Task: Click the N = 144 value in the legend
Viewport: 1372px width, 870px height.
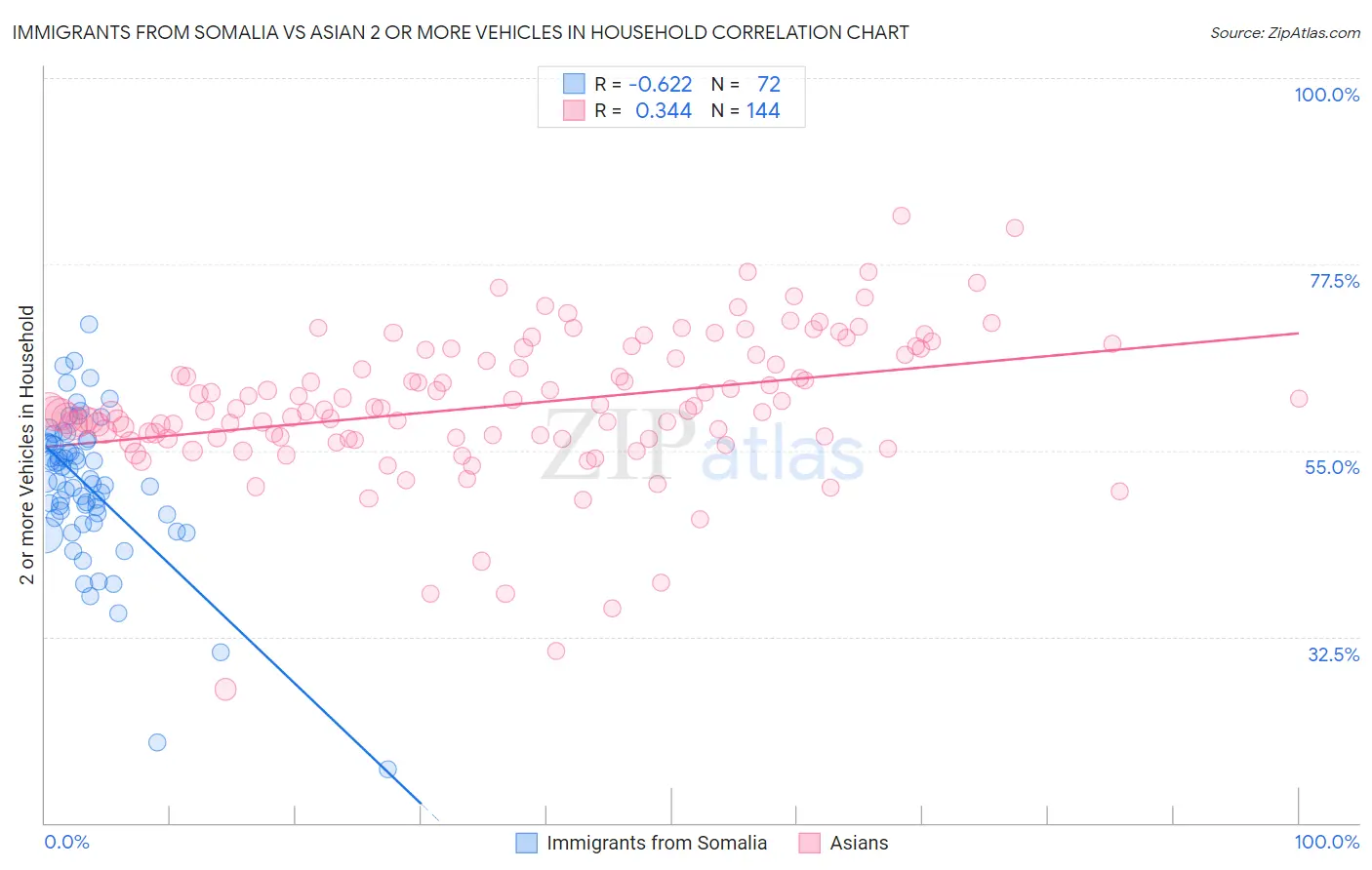Action: (x=746, y=110)
